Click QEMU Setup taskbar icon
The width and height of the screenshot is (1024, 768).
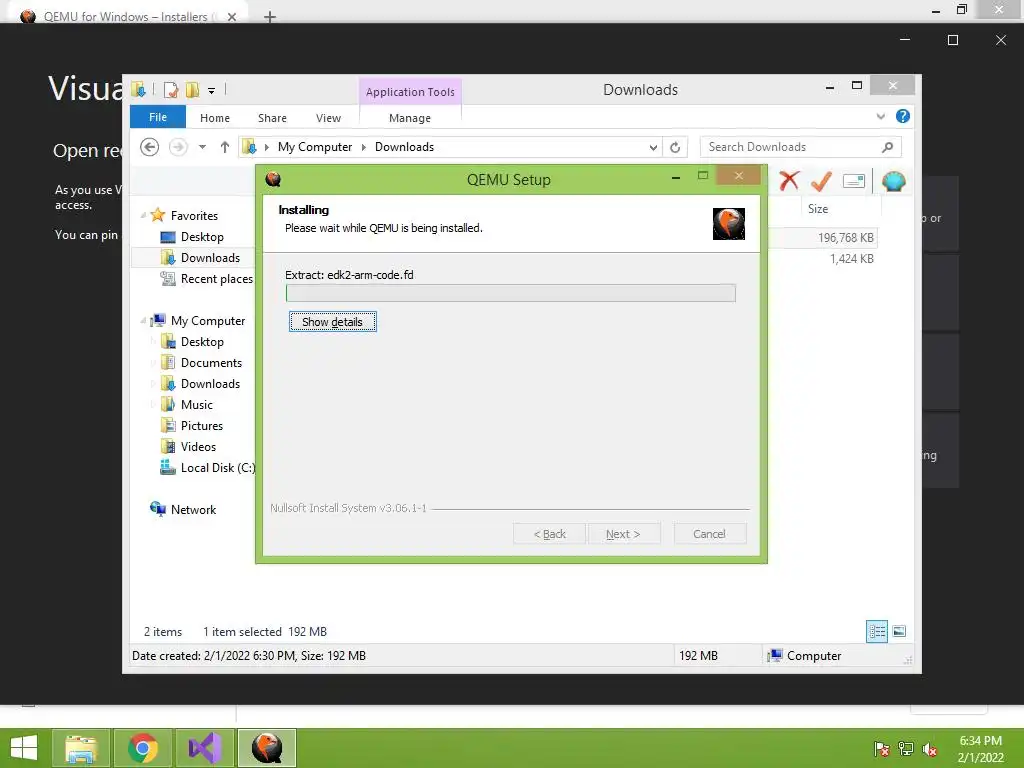tap(266, 748)
